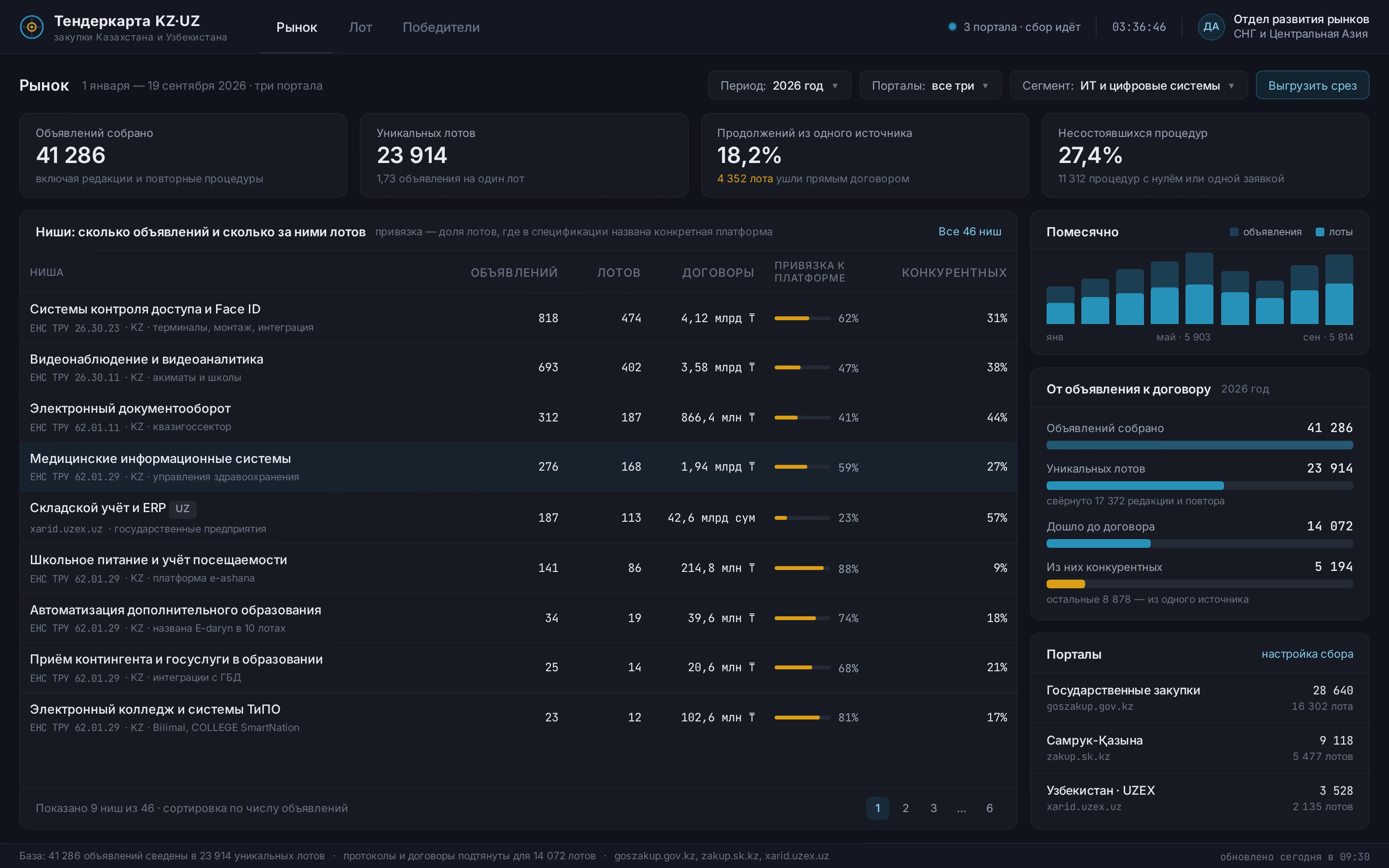
Task: Open the Автоматизация дополнительного образования row
Action: tap(518, 618)
